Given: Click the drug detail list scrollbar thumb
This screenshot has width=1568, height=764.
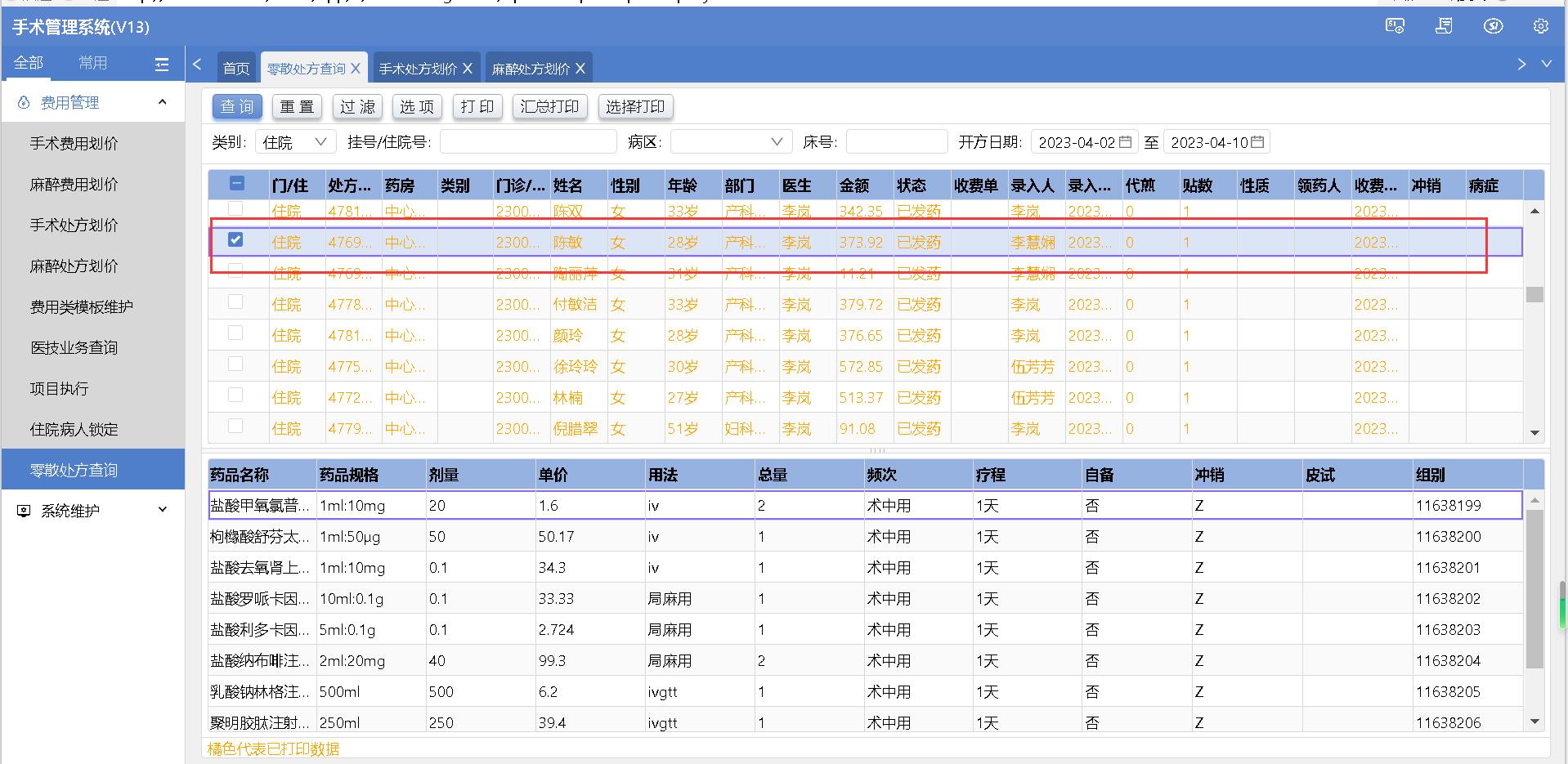Looking at the screenshot, I should [x=1534, y=588].
